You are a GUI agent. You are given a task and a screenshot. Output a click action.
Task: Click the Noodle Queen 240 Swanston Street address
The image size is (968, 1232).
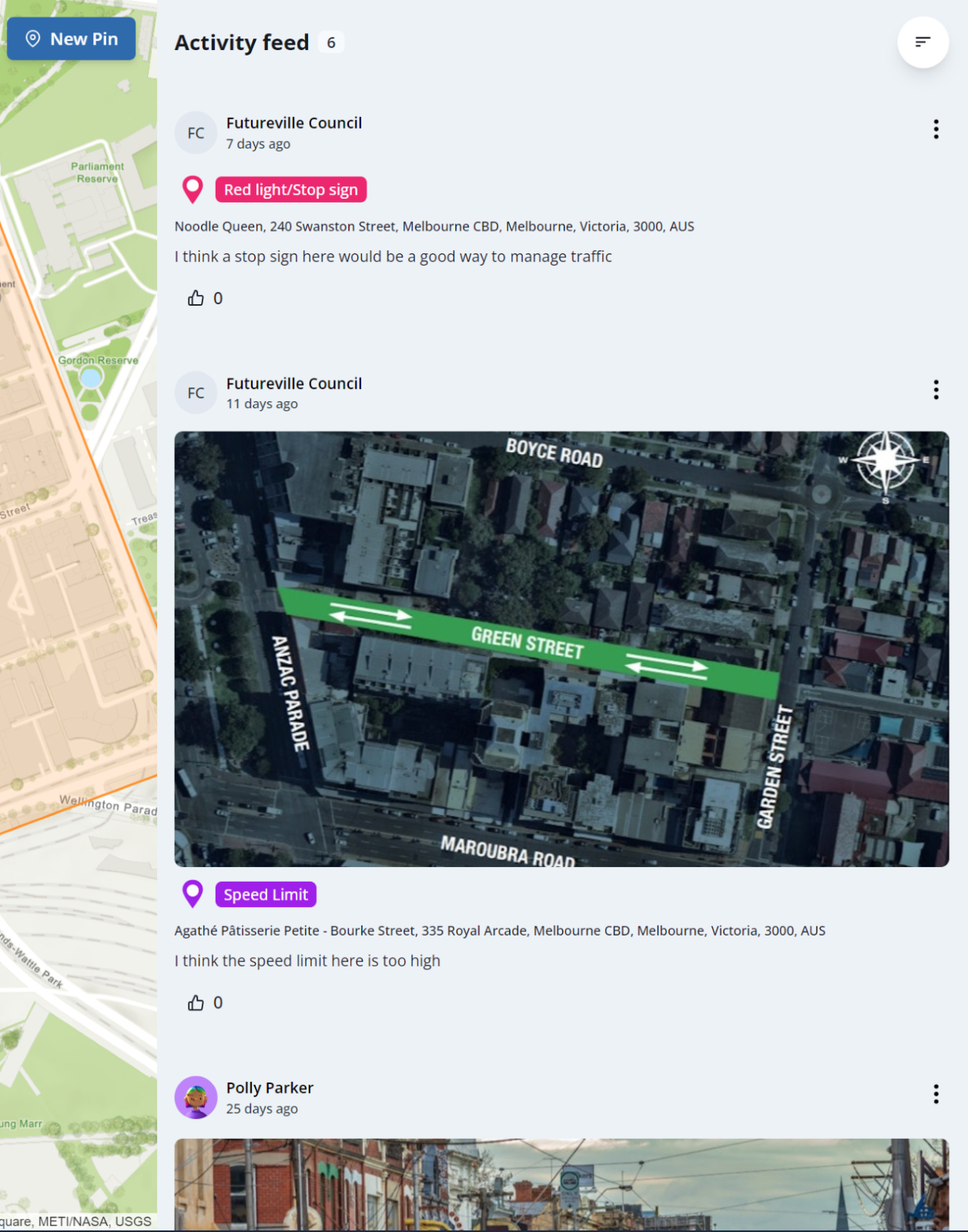[x=434, y=226]
